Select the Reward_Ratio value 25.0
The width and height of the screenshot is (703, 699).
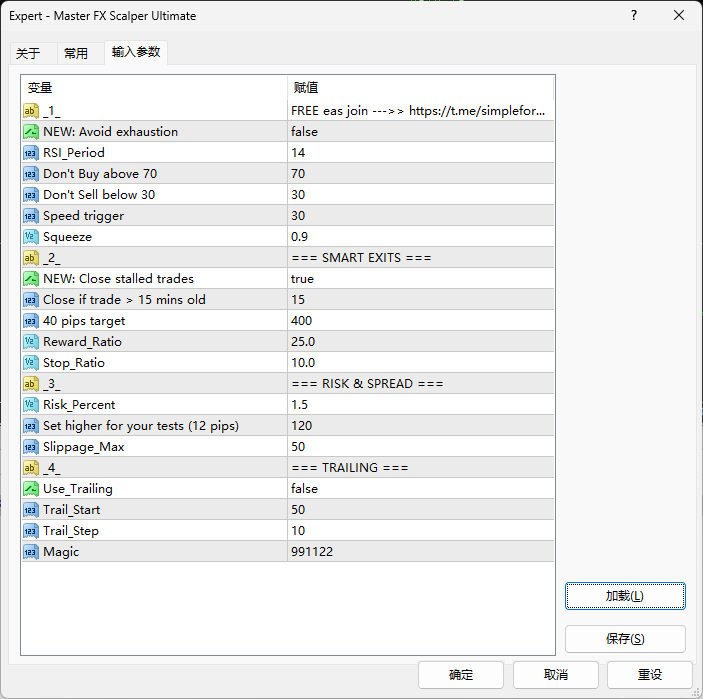click(x=303, y=342)
